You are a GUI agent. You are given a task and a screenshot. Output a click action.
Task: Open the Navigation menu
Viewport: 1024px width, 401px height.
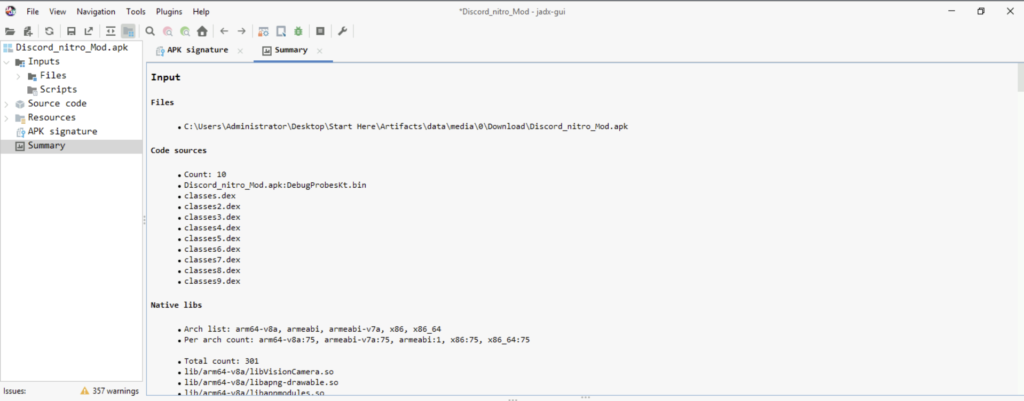(x=95, y=11)
